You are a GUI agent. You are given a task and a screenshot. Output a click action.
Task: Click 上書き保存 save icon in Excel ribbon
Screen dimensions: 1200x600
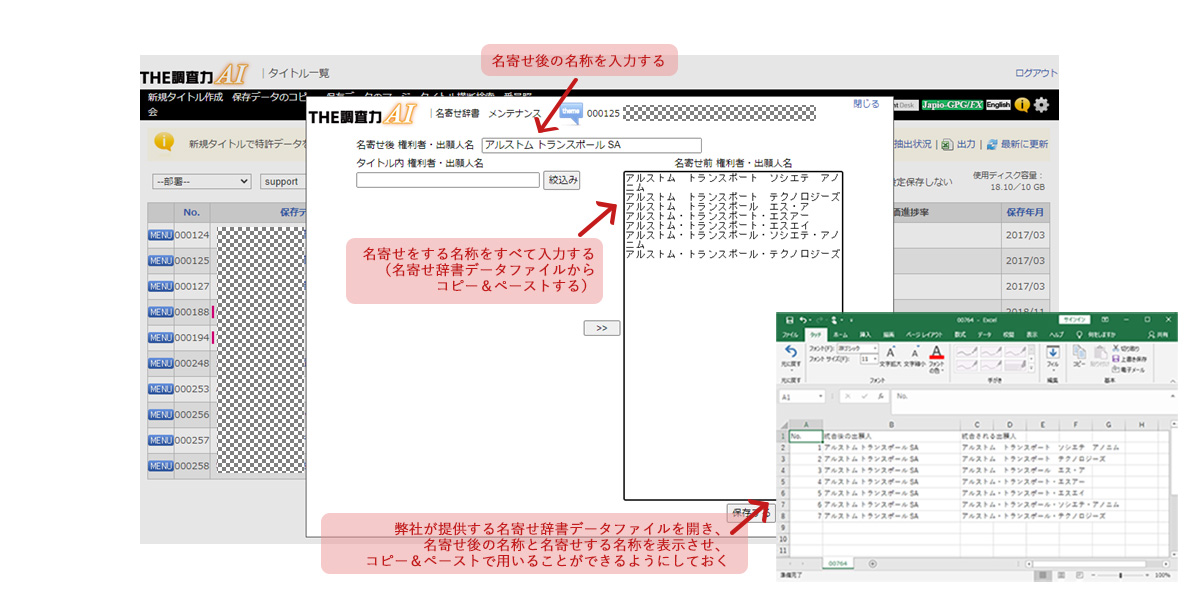pos(1115,359)
